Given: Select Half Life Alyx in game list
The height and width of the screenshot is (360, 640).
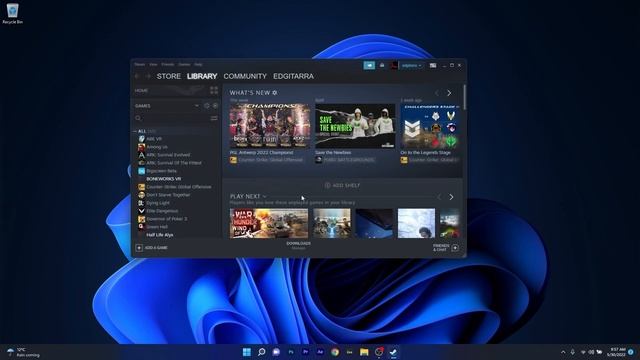Looking at the screenshot, I should 160,235.
